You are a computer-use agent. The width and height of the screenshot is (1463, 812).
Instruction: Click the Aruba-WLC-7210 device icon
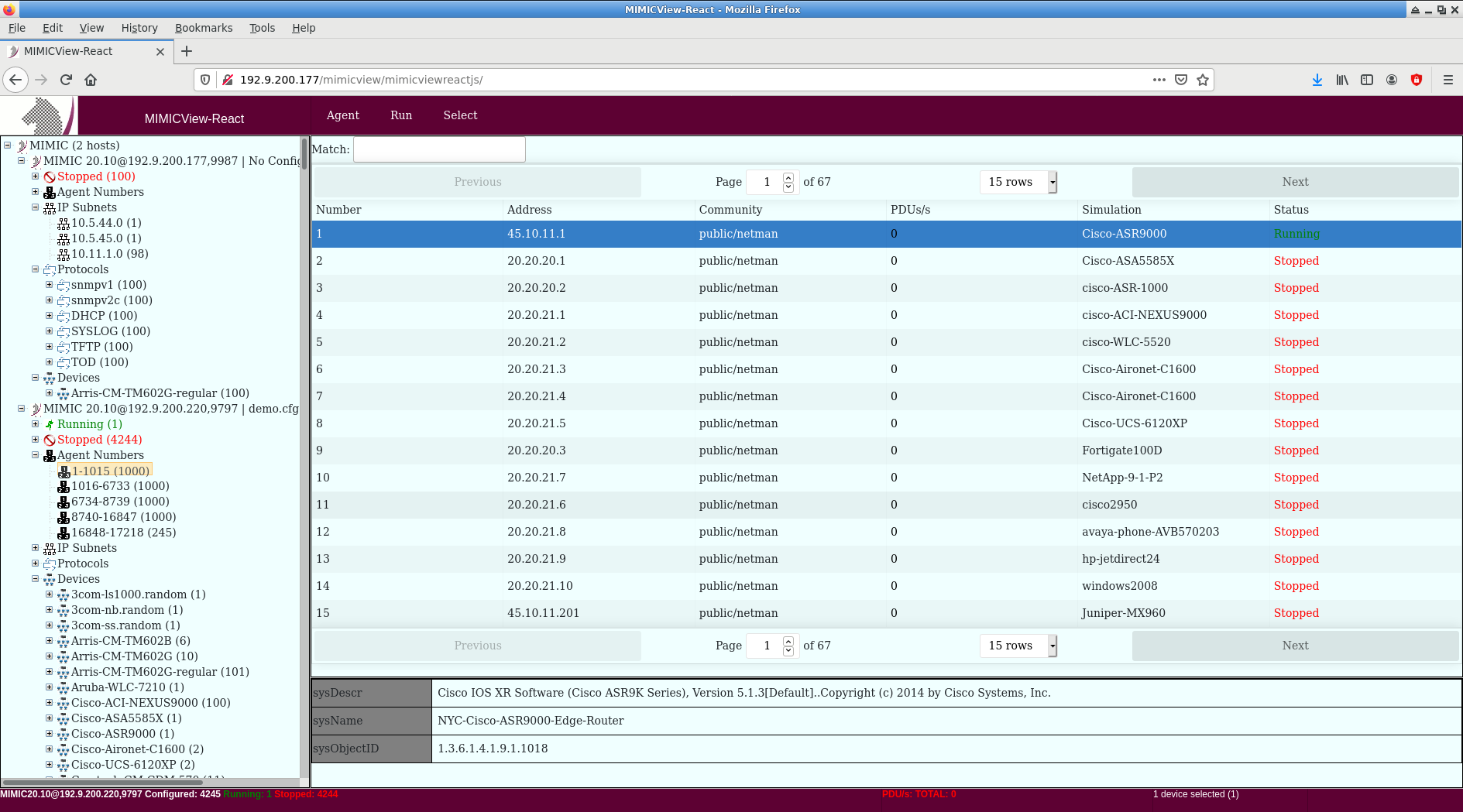(x=64, y=687)
